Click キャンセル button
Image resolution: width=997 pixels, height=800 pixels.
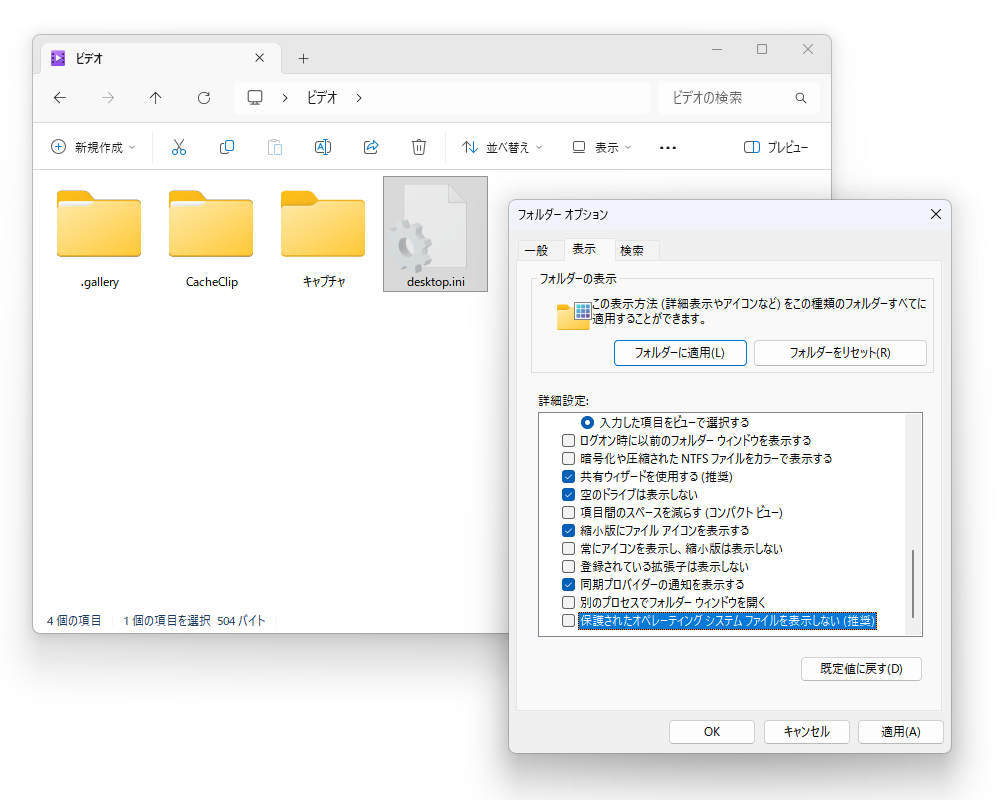point(806,732)
